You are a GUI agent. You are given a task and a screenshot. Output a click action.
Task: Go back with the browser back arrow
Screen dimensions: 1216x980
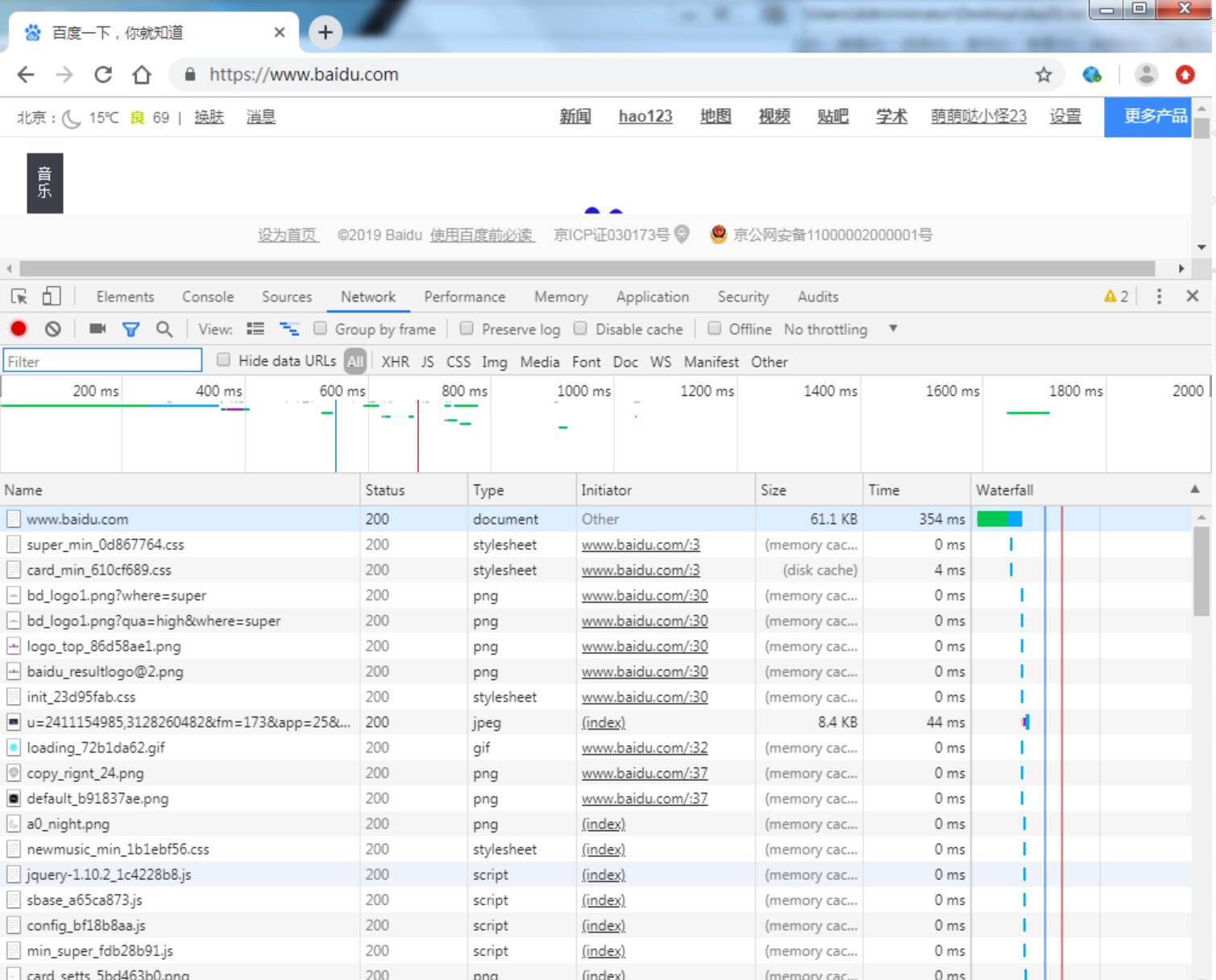pos(26,75)
